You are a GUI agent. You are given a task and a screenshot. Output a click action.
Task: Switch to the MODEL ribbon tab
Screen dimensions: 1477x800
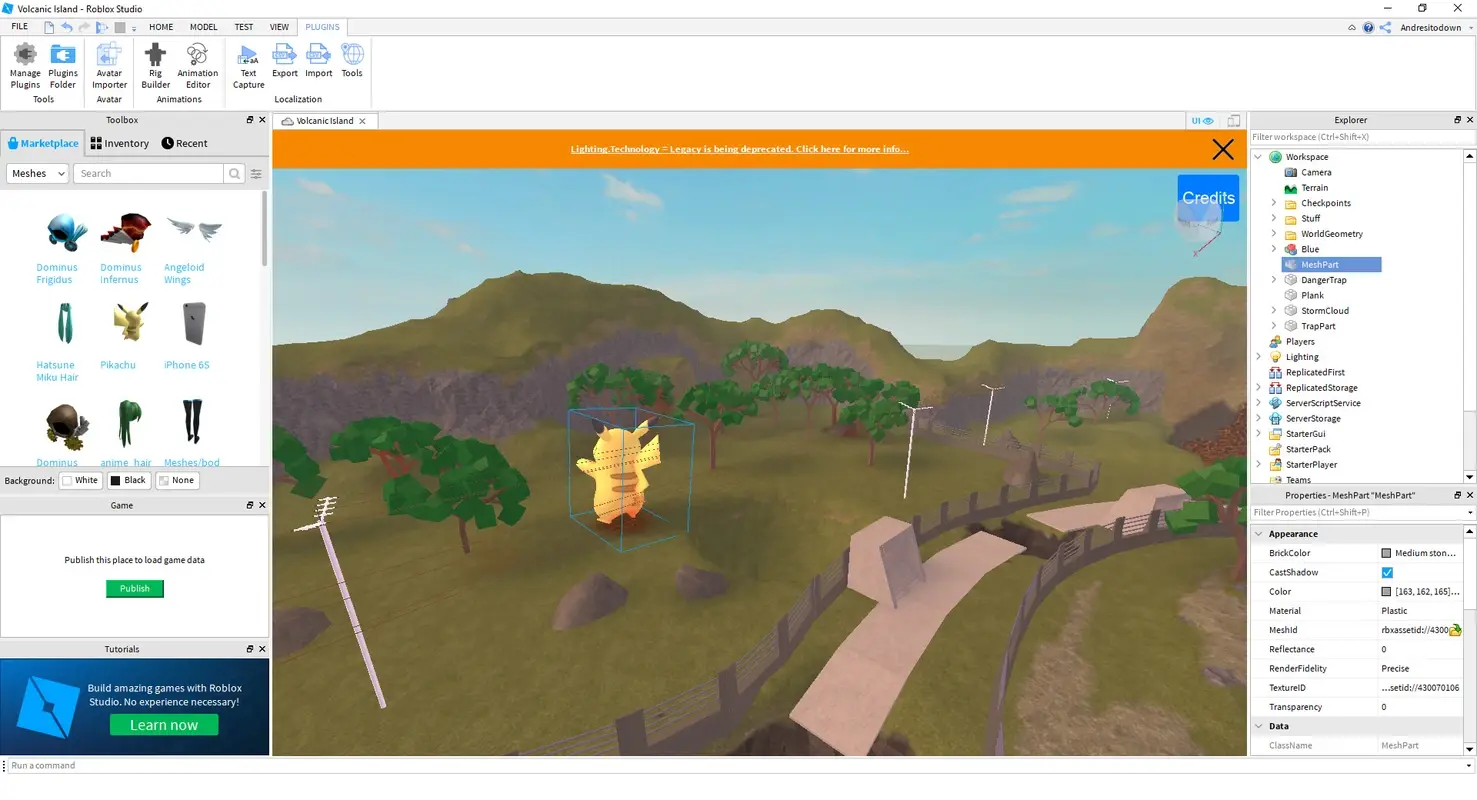203,27
